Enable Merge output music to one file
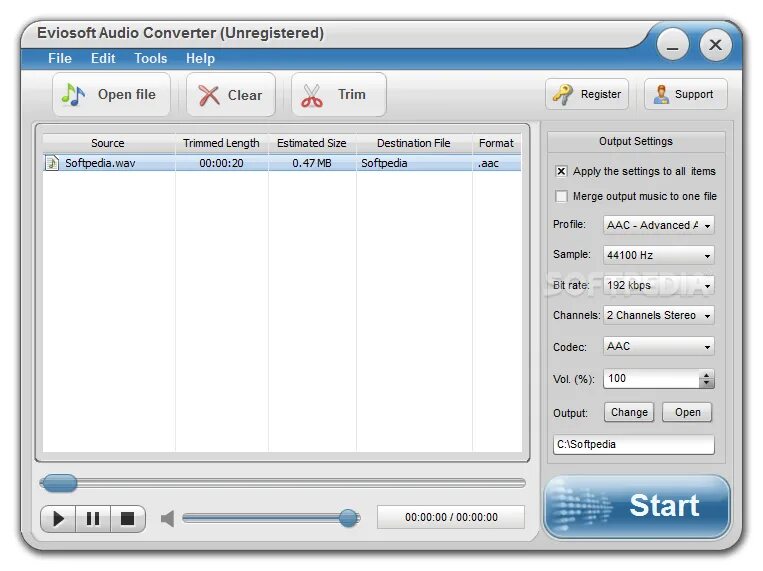Viewport: 763px width, 571px height. pos(561,196)
